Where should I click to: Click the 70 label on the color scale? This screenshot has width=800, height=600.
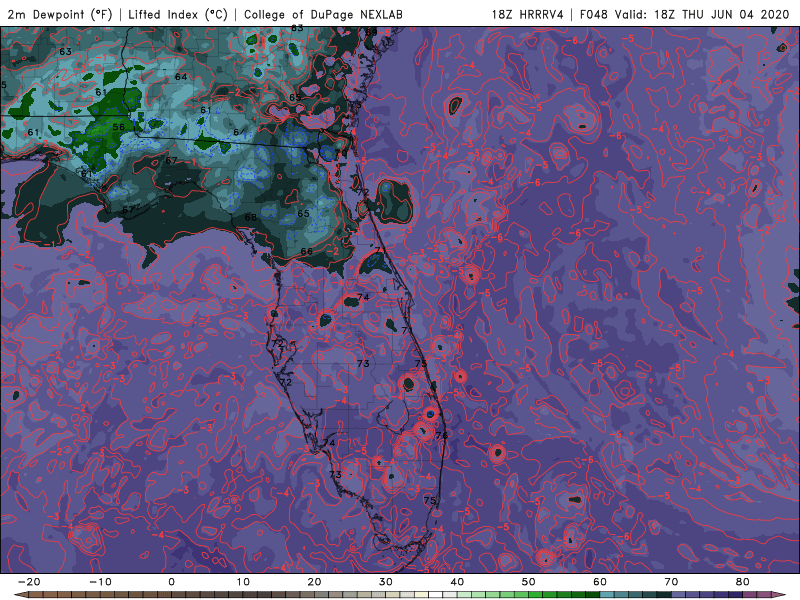(x=671, y=582)
